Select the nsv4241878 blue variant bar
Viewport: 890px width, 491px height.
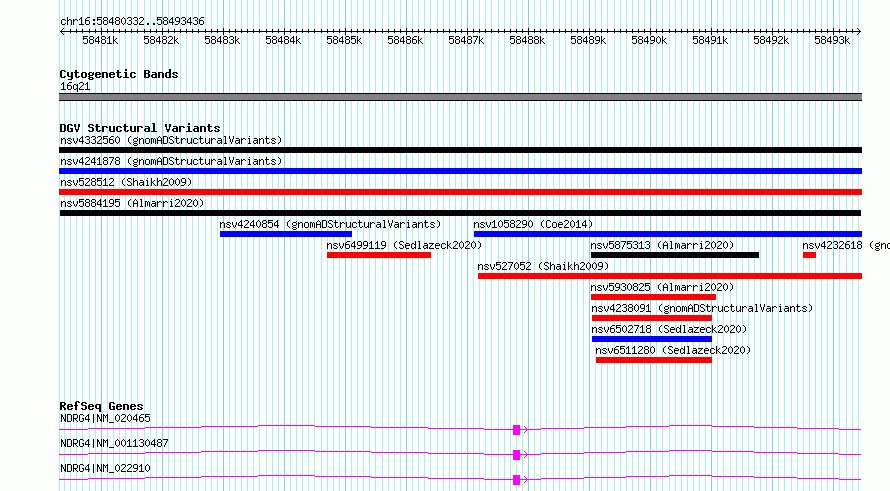tap(460, 171)
